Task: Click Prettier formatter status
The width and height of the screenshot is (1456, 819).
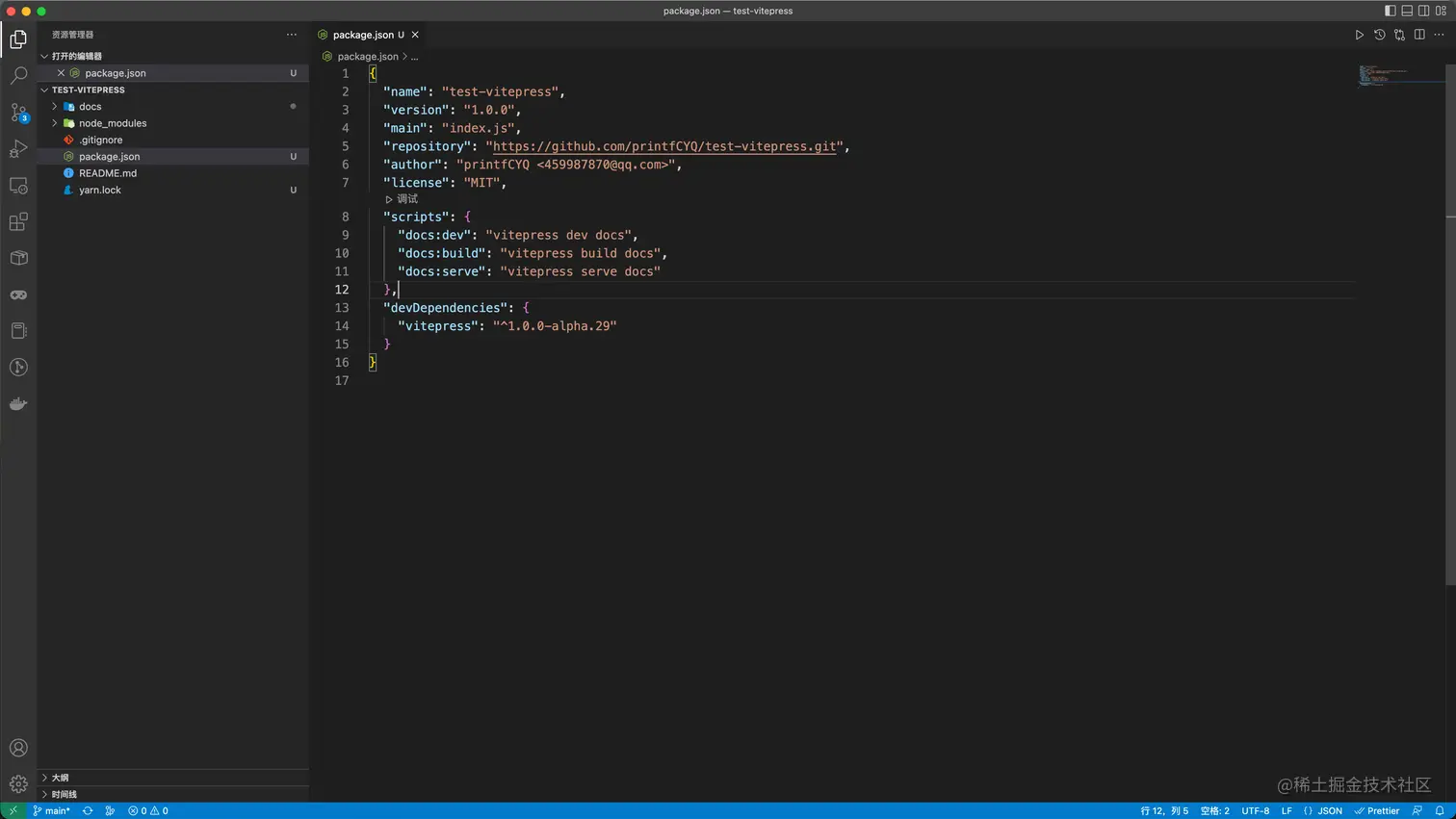Action: 1377,810
